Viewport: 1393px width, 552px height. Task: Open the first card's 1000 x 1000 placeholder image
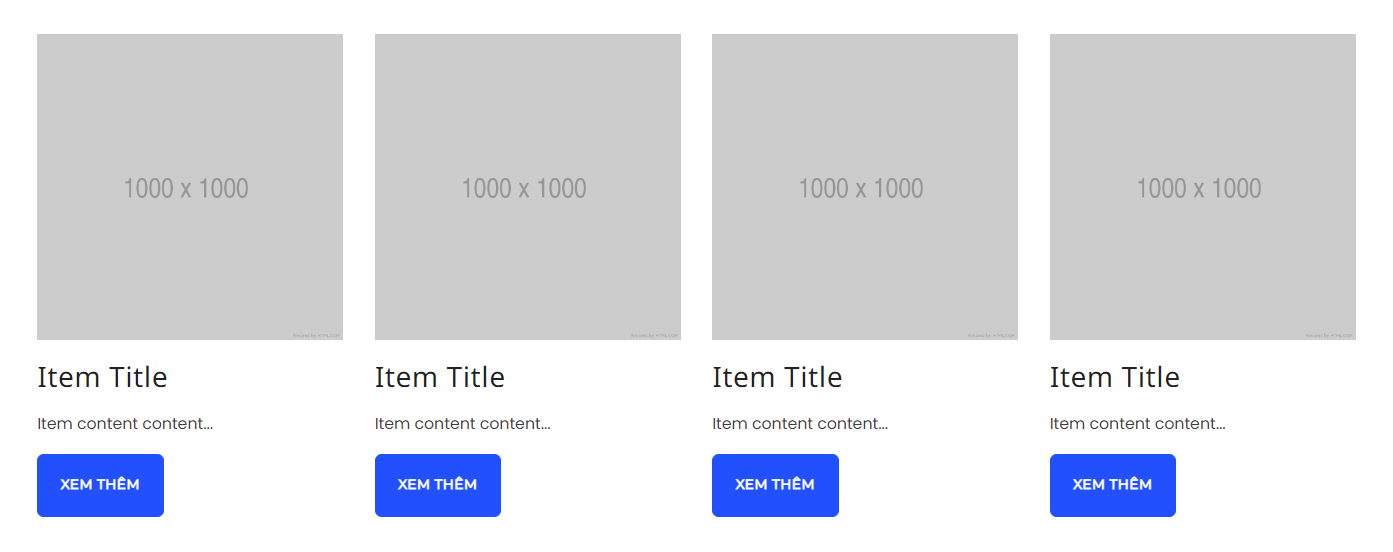(x=190, y=187)
